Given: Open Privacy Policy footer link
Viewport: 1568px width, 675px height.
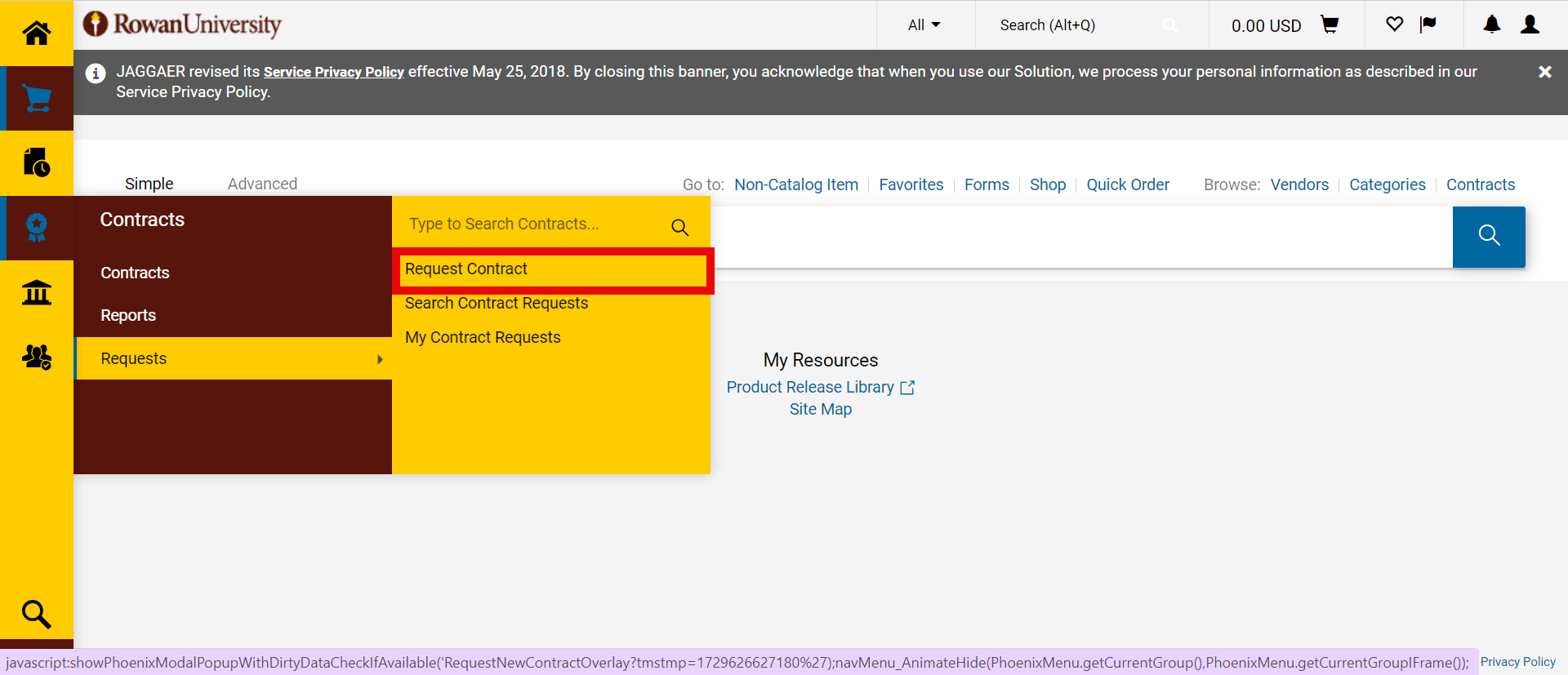Looking at the screenshot, I should pyautogui.click(x=1518, y=662).
